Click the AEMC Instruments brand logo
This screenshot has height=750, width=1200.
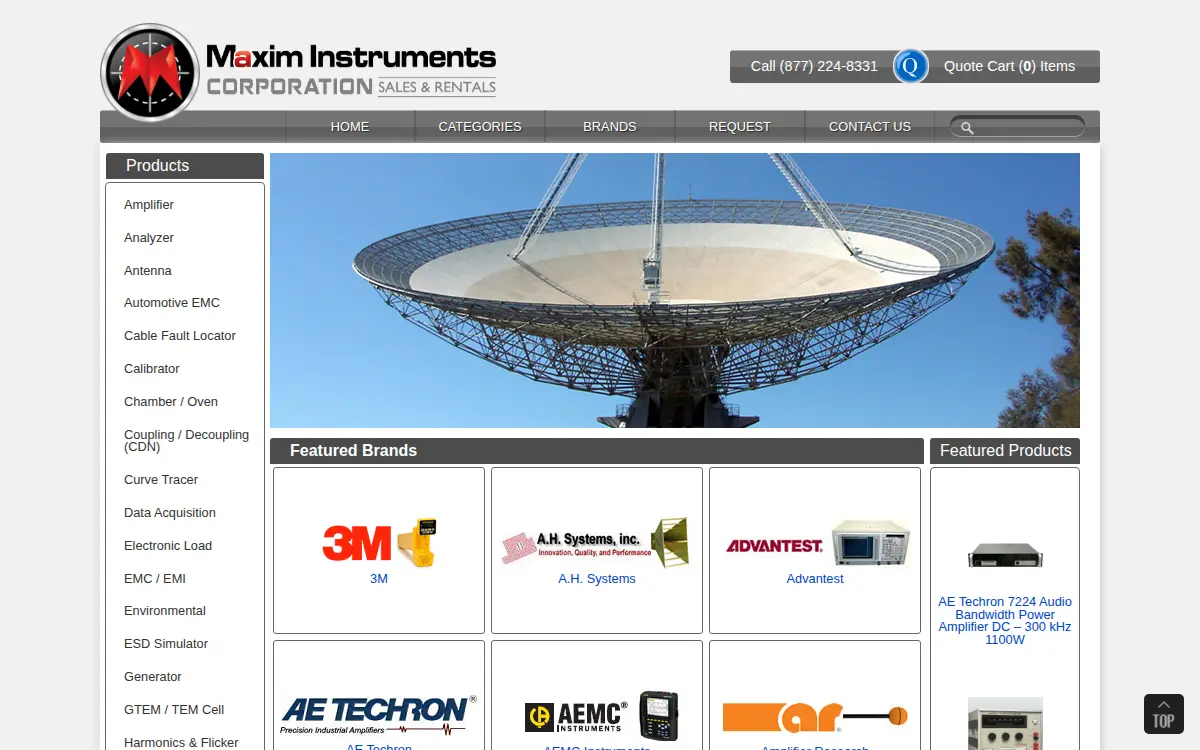pos(602,716)
